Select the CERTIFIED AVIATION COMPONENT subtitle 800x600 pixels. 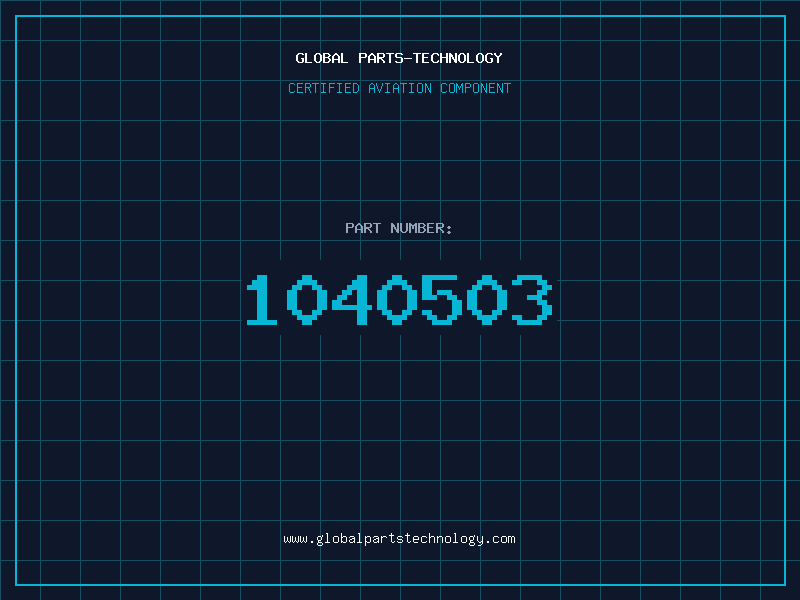coord(399,88)
